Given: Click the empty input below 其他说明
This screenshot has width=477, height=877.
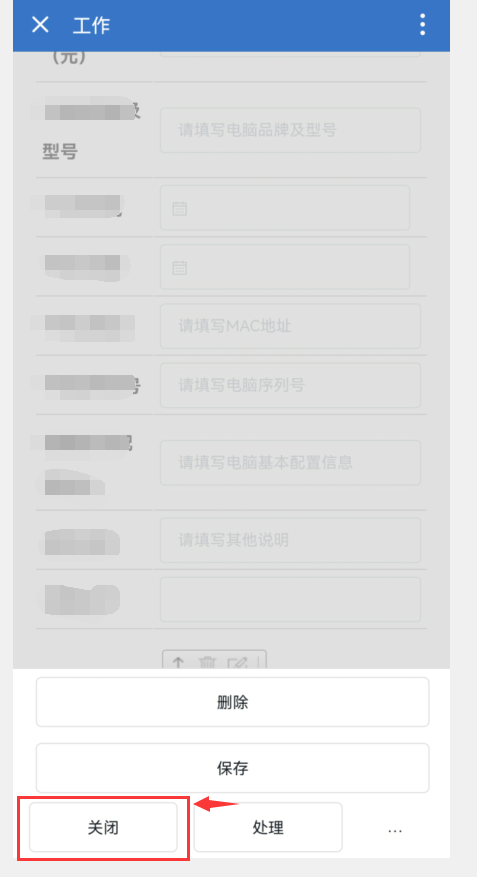Looking at the screenshot, I should point(290,600).
